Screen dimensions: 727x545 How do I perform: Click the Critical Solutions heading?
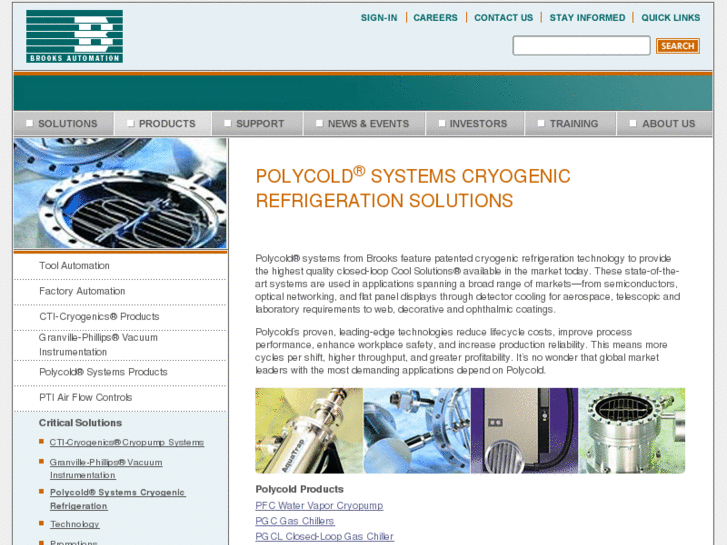(x=80, y=423)
